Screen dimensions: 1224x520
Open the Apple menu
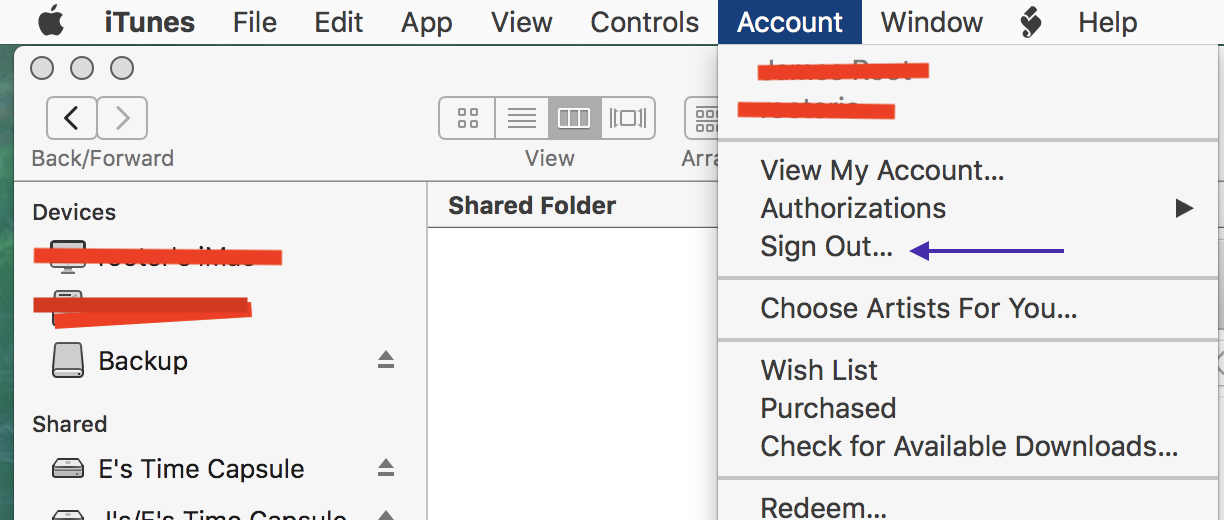pos(50,22)
